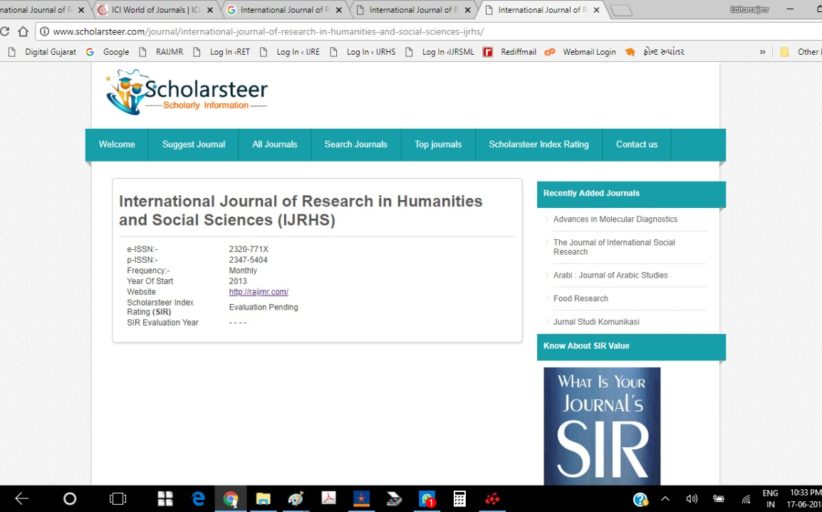Open the volume speaker tray icon
Viewport: 822px width, 512px height.
tap(691, 499)
